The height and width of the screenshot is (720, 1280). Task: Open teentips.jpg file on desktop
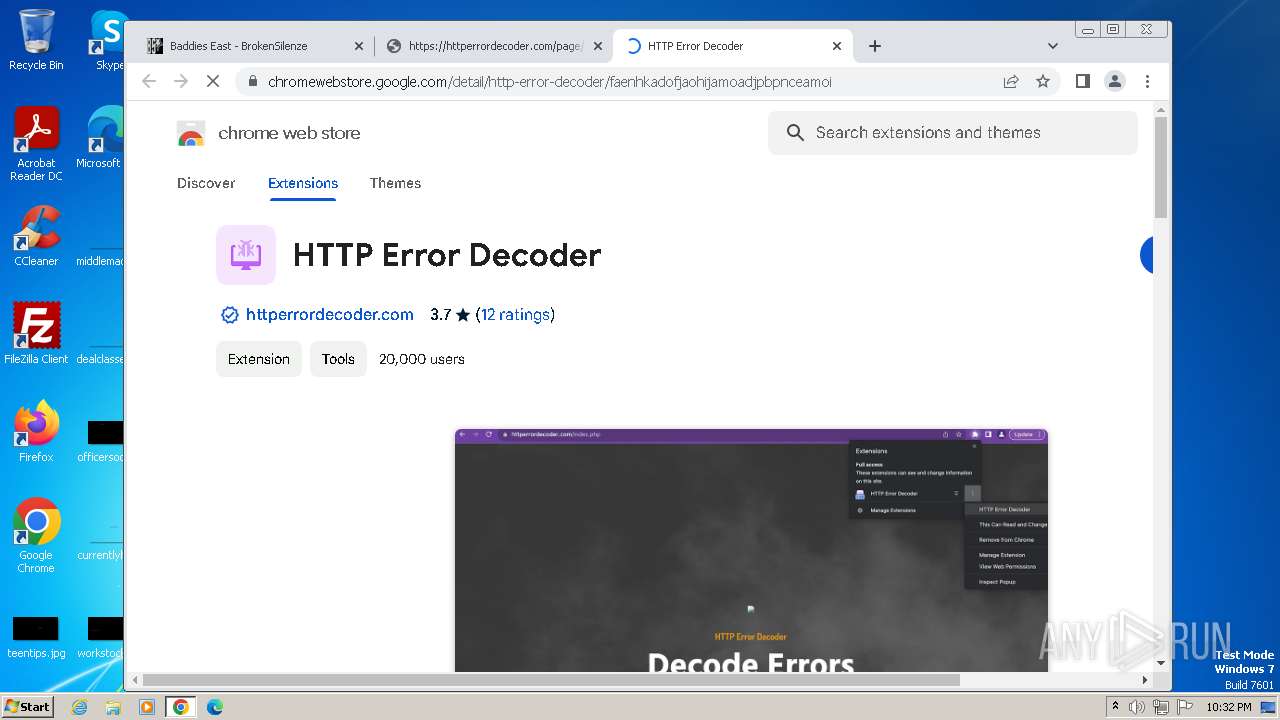36,638
